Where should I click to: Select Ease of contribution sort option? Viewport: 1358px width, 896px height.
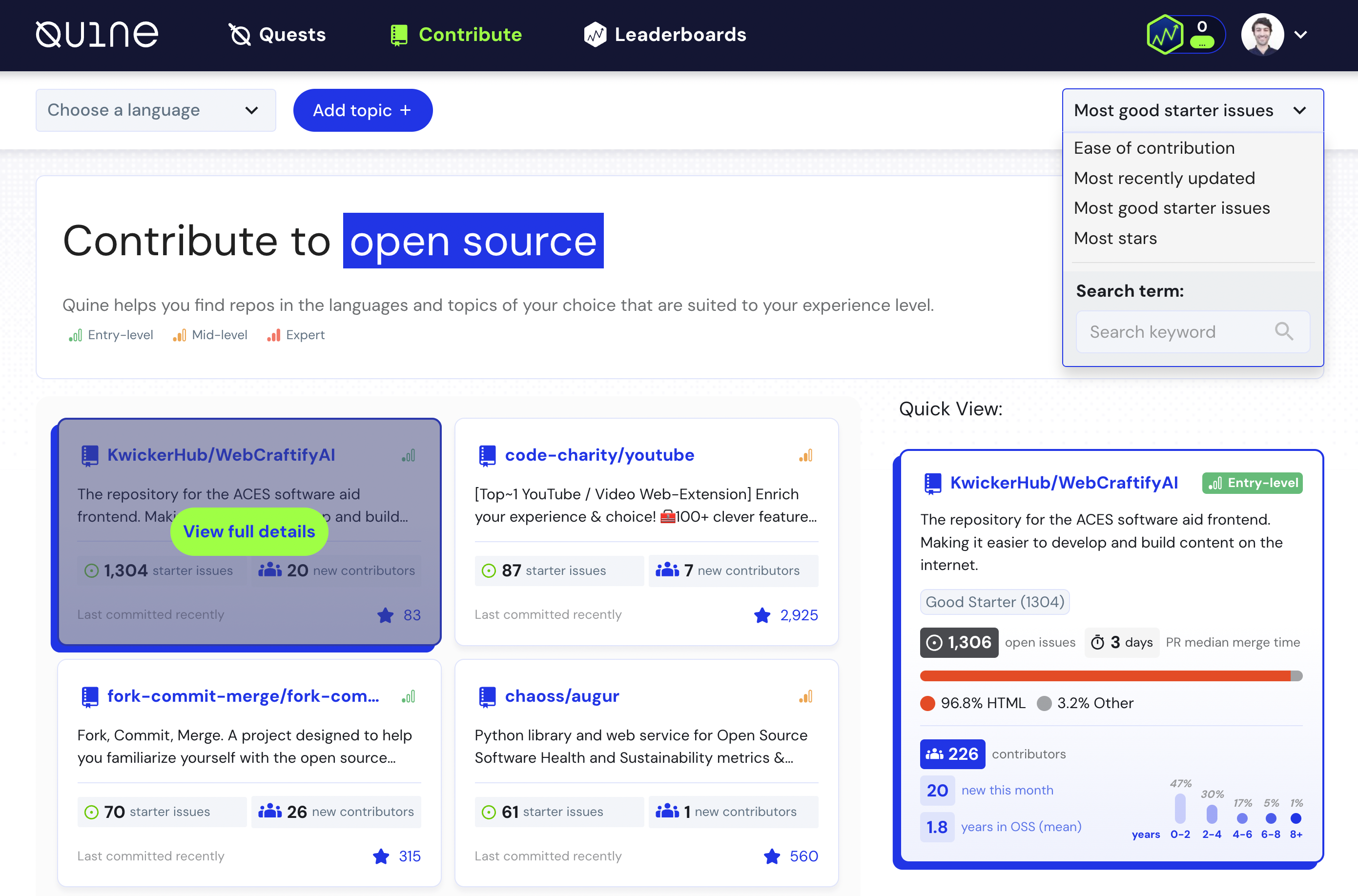[x=1154, y=148]
